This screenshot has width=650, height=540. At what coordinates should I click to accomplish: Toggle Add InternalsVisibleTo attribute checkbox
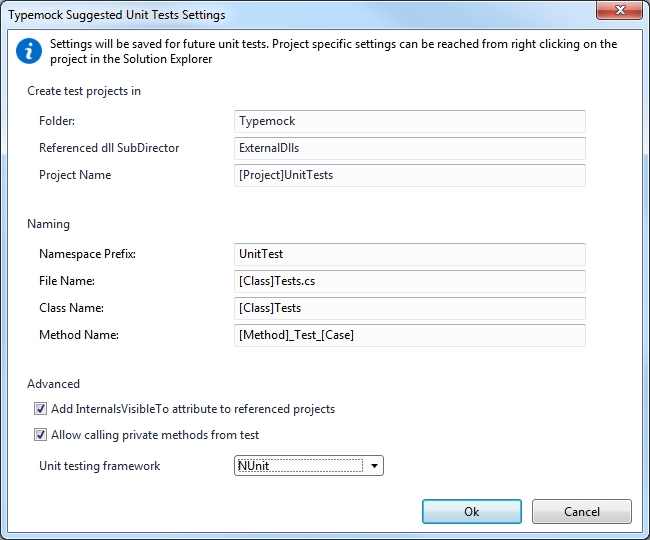click(41, 409)
